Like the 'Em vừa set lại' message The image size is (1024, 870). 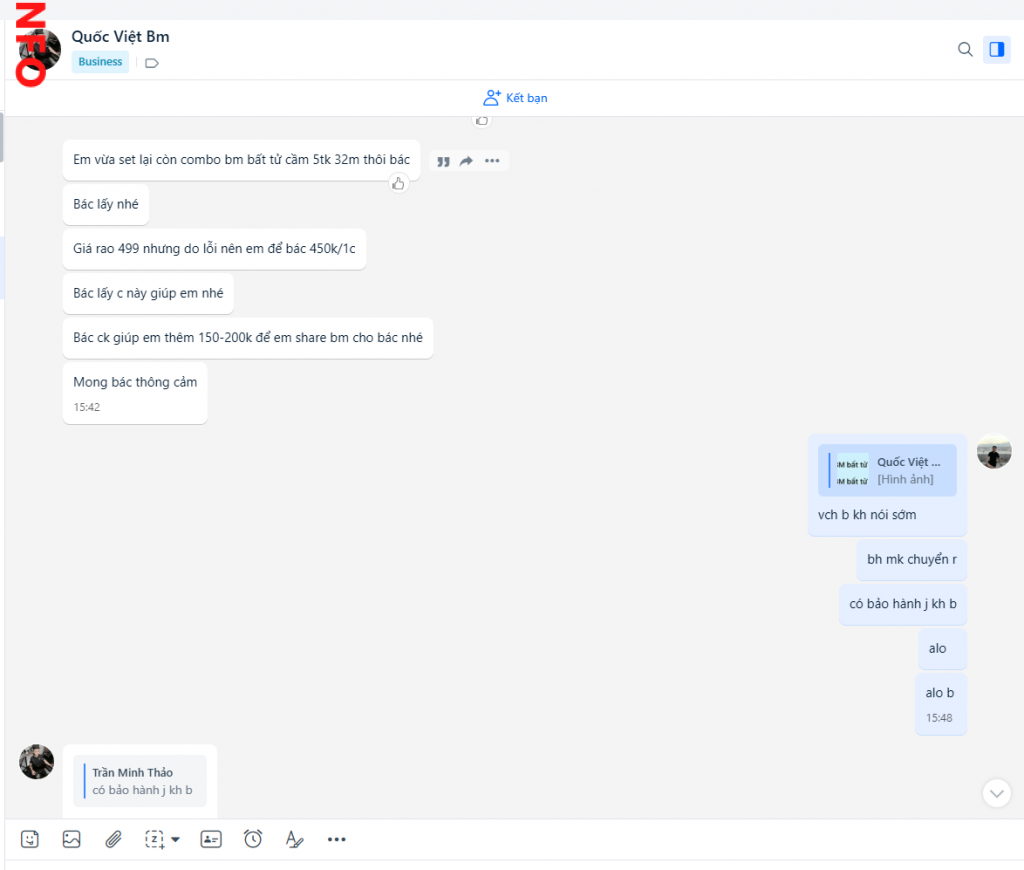(x=399, y=183)
